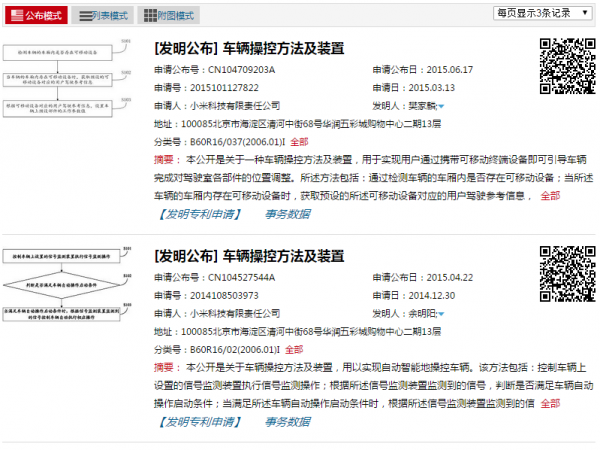Expand inventor list next to 樊家麟
Image resolution: width=600 pixels, height=450 pixels.
click(441, 105)
